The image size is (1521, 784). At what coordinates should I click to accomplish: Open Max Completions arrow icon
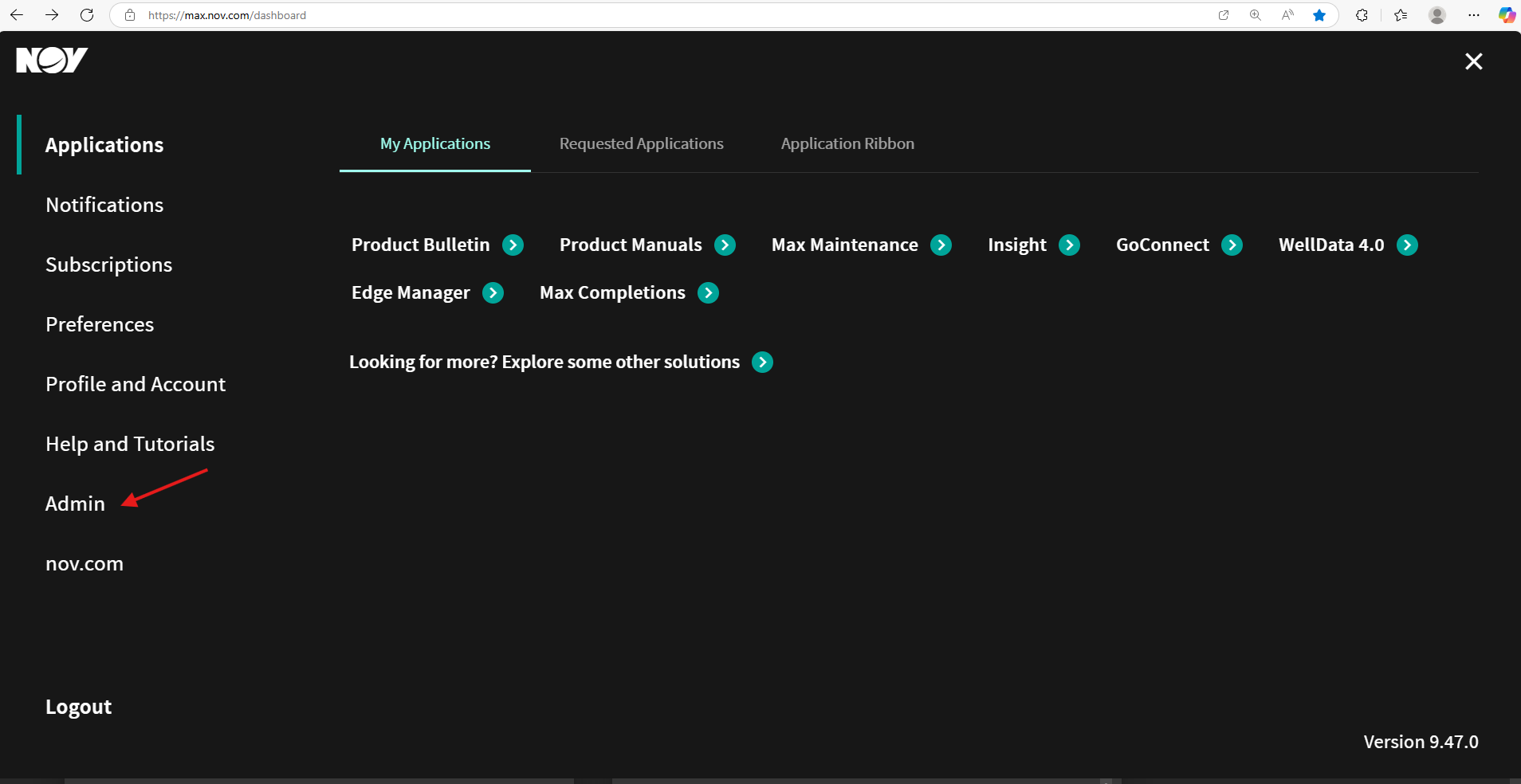[709, 292]
